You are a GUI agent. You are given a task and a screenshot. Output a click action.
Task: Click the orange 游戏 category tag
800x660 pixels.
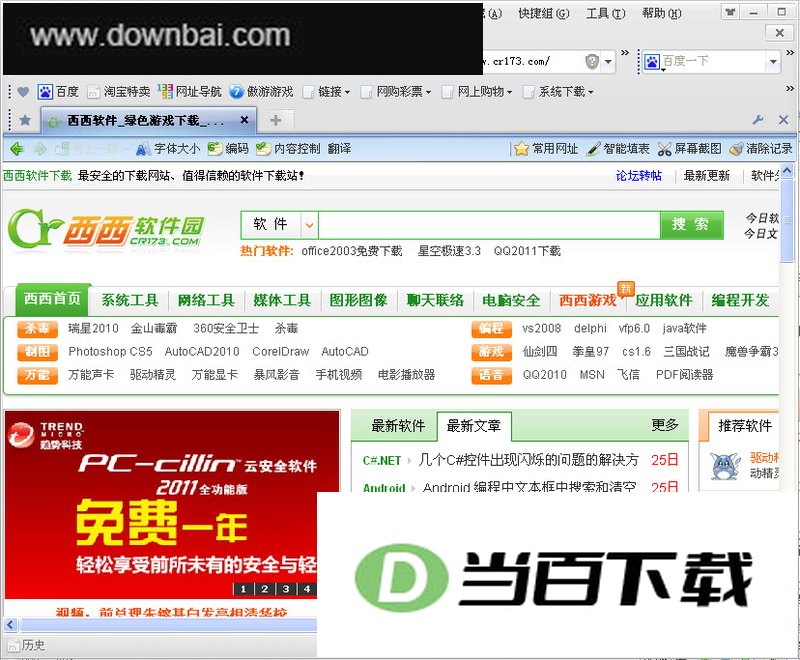[491, 351]
